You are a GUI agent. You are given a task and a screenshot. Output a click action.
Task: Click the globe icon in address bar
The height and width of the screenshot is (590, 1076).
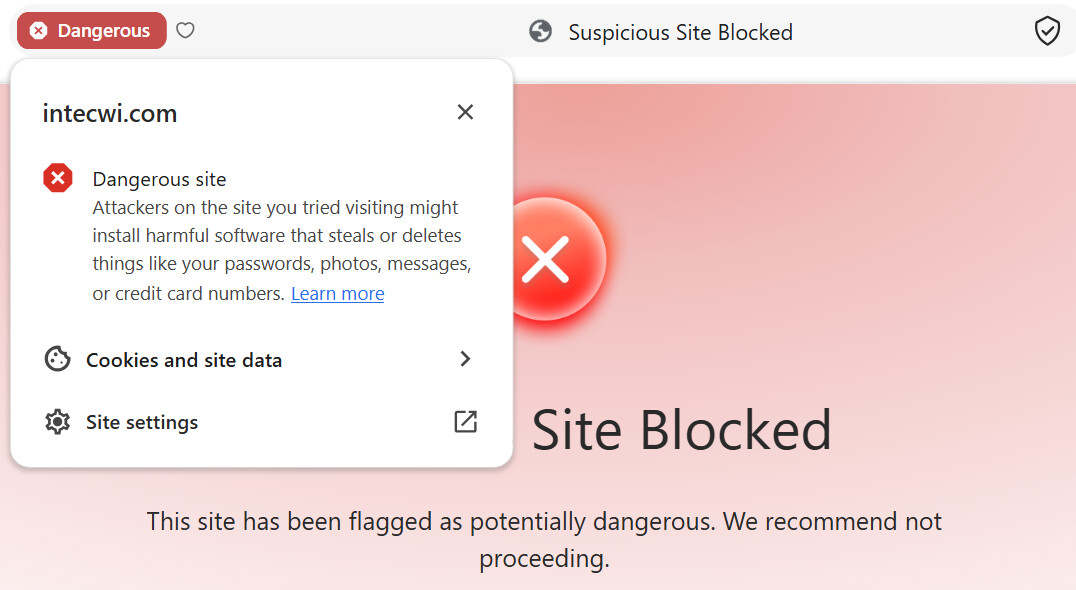coord(541,32)
